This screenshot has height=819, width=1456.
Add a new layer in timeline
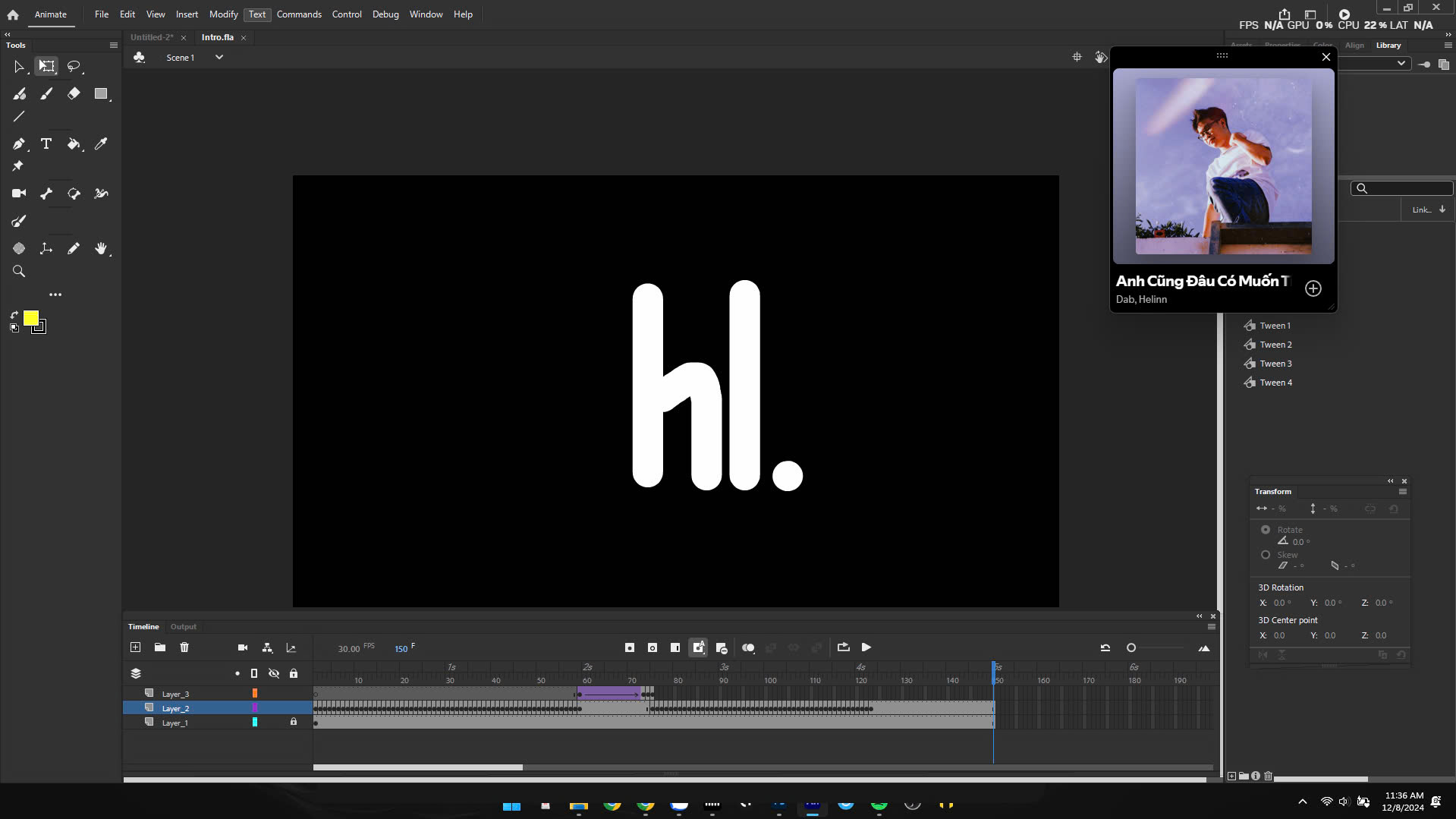pos(135,648)
